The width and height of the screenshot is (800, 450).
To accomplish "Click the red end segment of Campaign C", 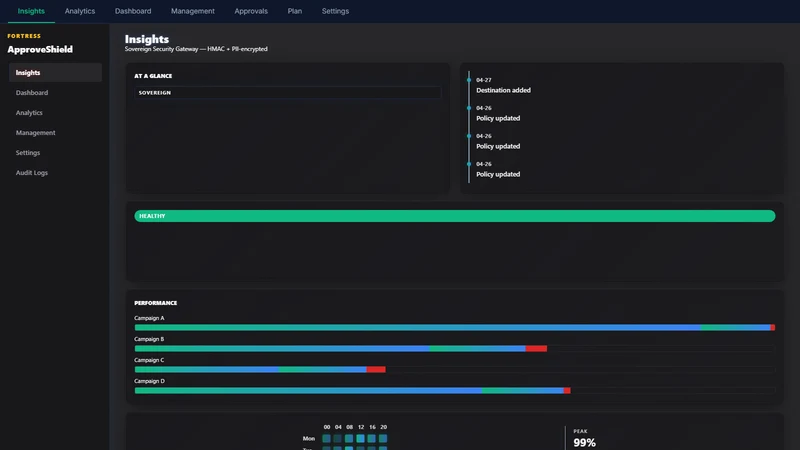I will (376, 369).
